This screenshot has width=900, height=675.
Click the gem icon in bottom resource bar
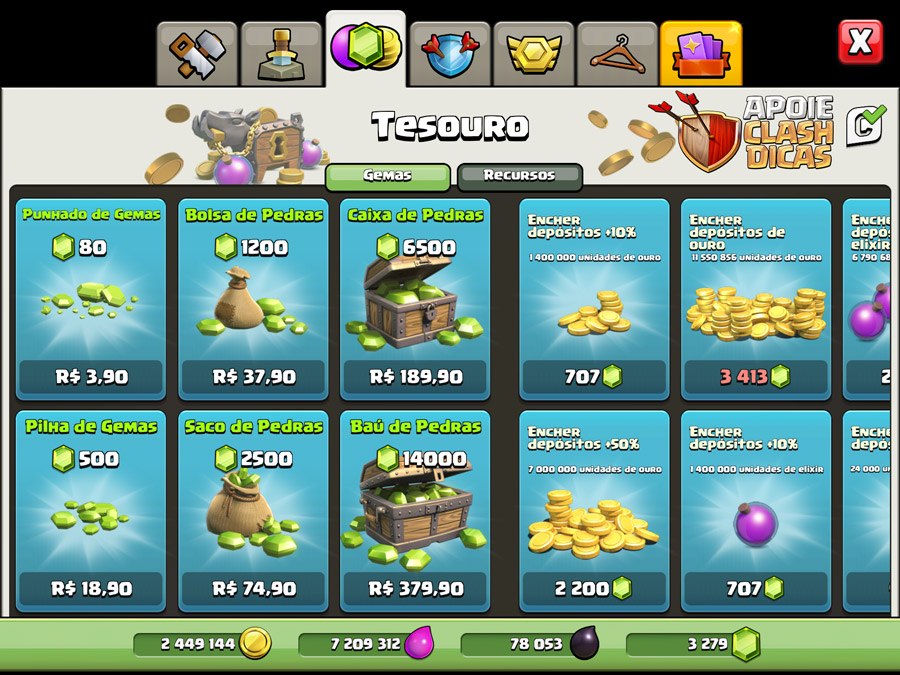pos(746,644)
